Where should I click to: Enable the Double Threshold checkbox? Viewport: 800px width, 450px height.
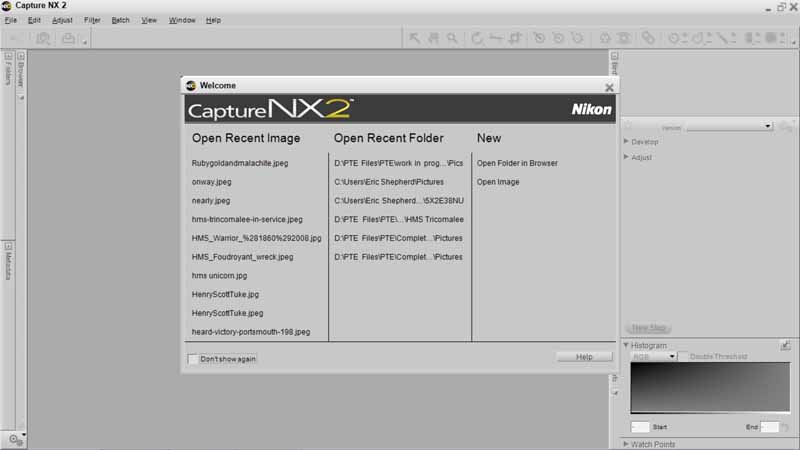[x=684, y=356]
